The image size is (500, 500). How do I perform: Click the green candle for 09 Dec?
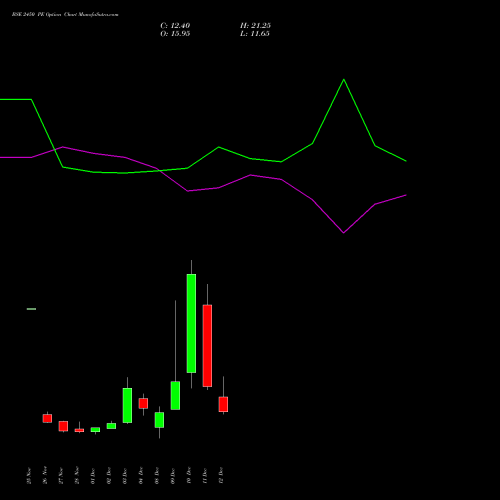tap(175, 396)
